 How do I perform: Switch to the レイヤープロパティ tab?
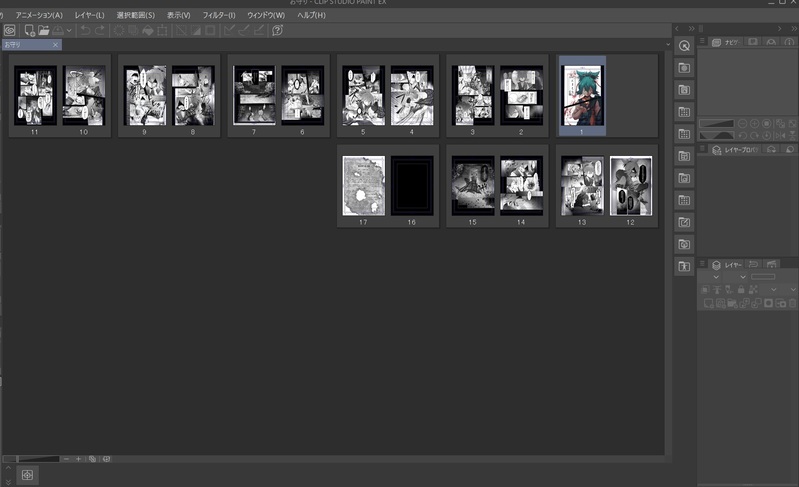click(x=735, y=150)
